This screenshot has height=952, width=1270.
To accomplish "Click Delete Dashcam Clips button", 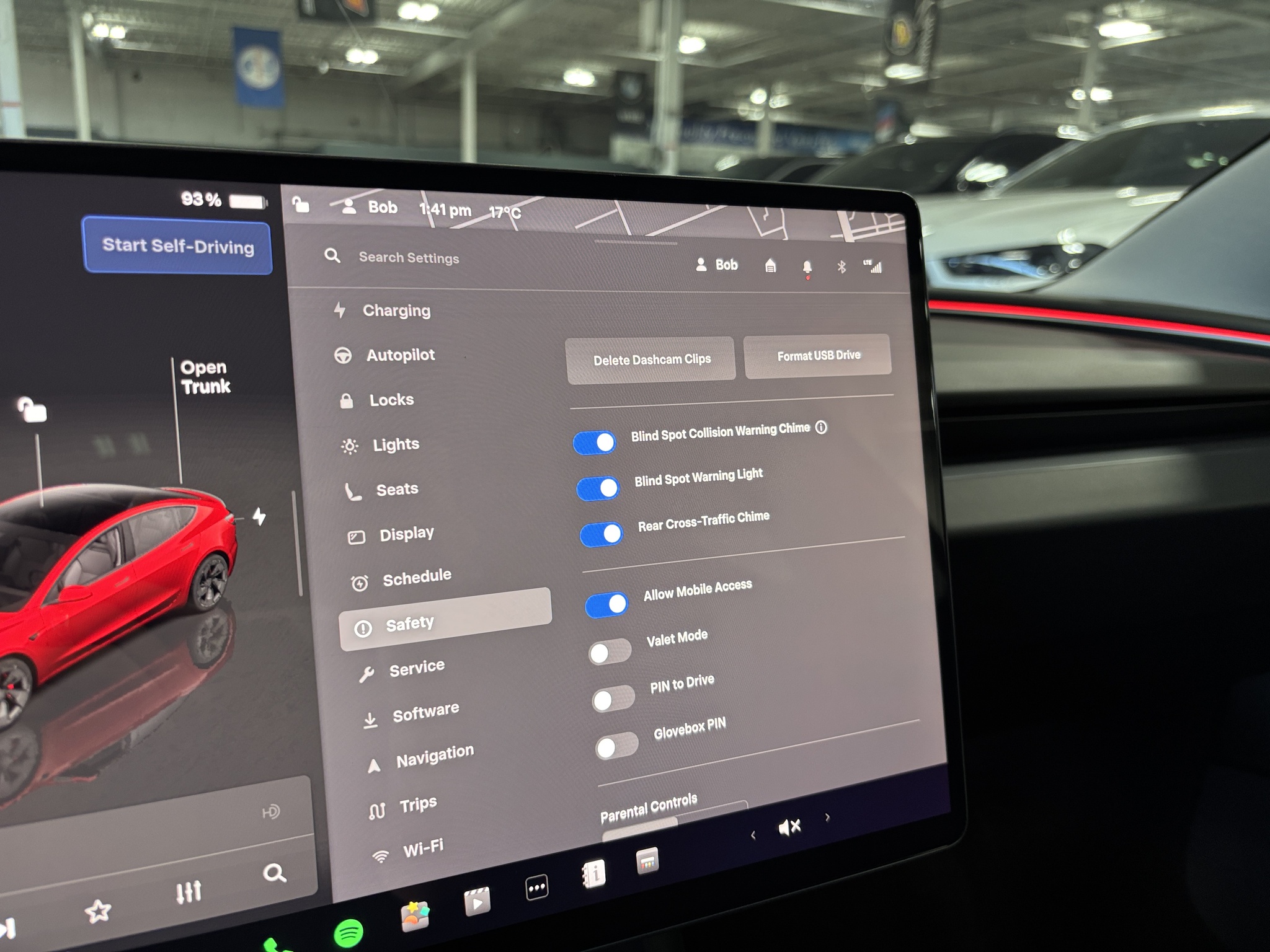I will tap(651, 359).
